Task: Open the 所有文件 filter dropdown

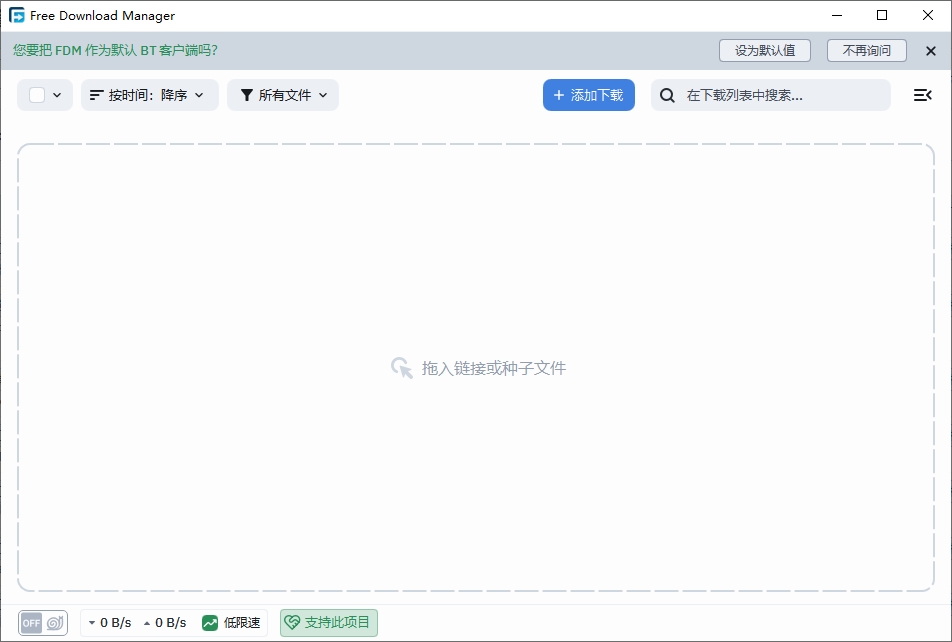Action: (x=283, y=95)
